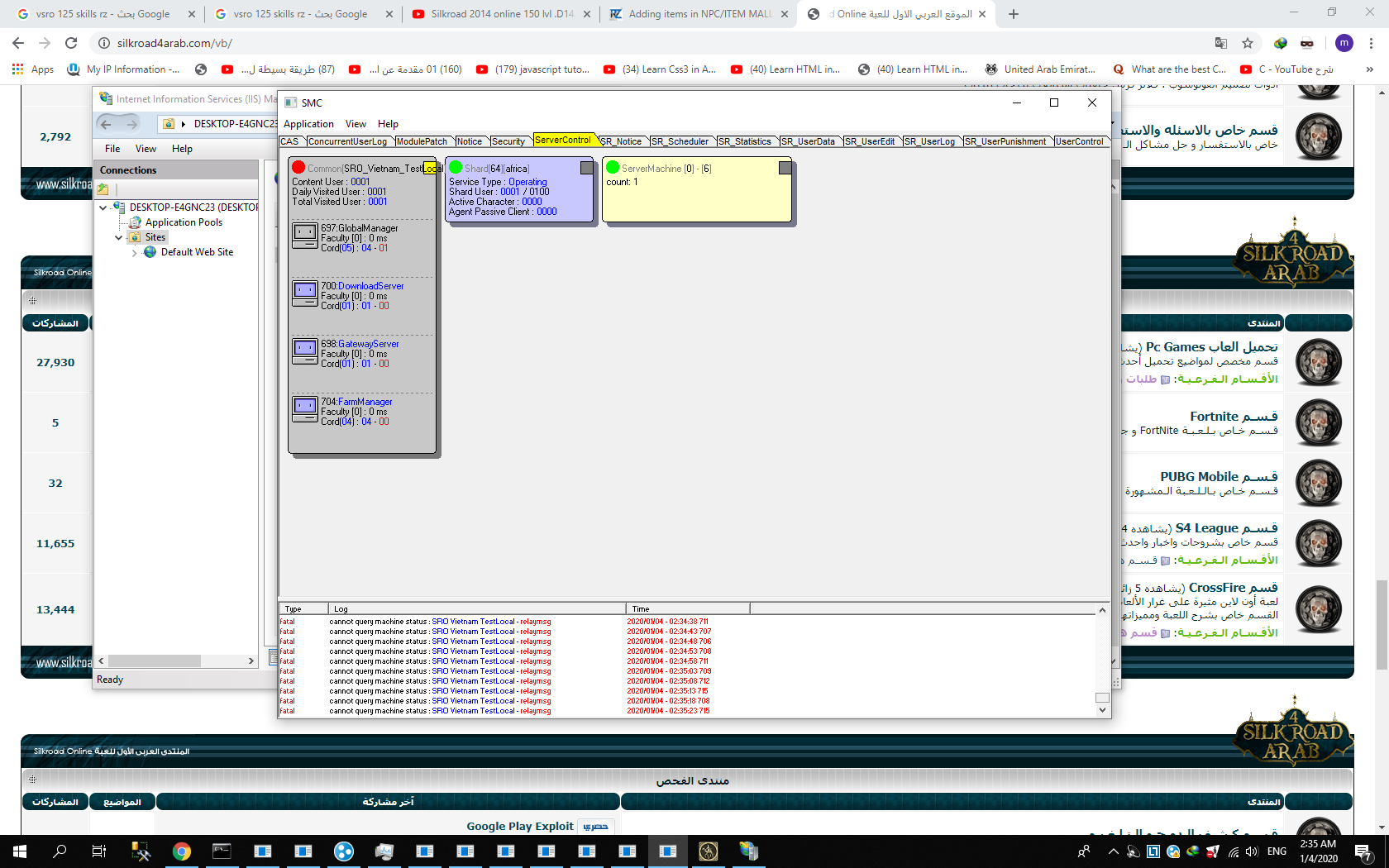
Task: Click green status light of Shard africa
Action: click(456, 168)
